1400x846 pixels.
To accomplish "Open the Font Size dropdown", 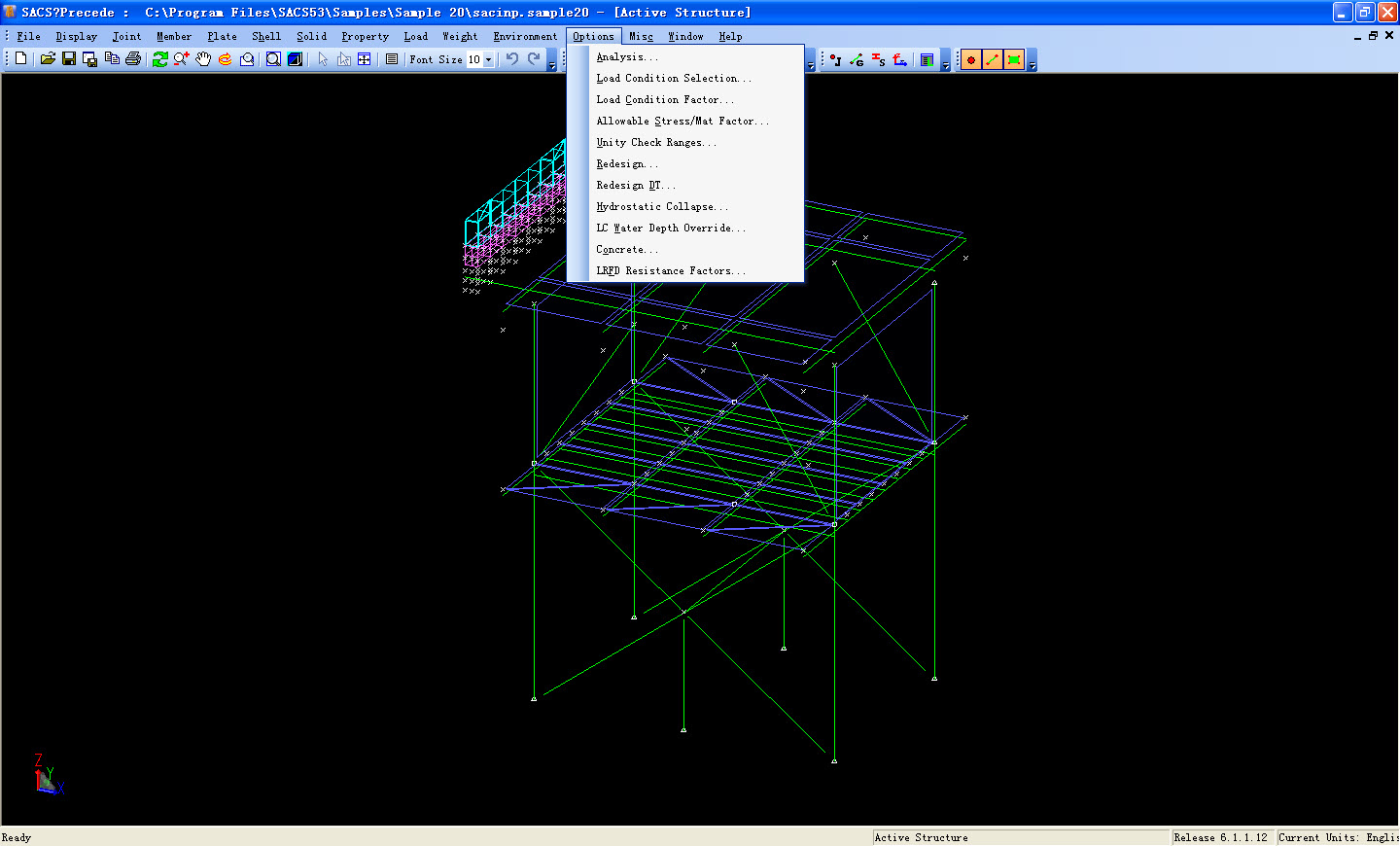I will click(488, 59).
